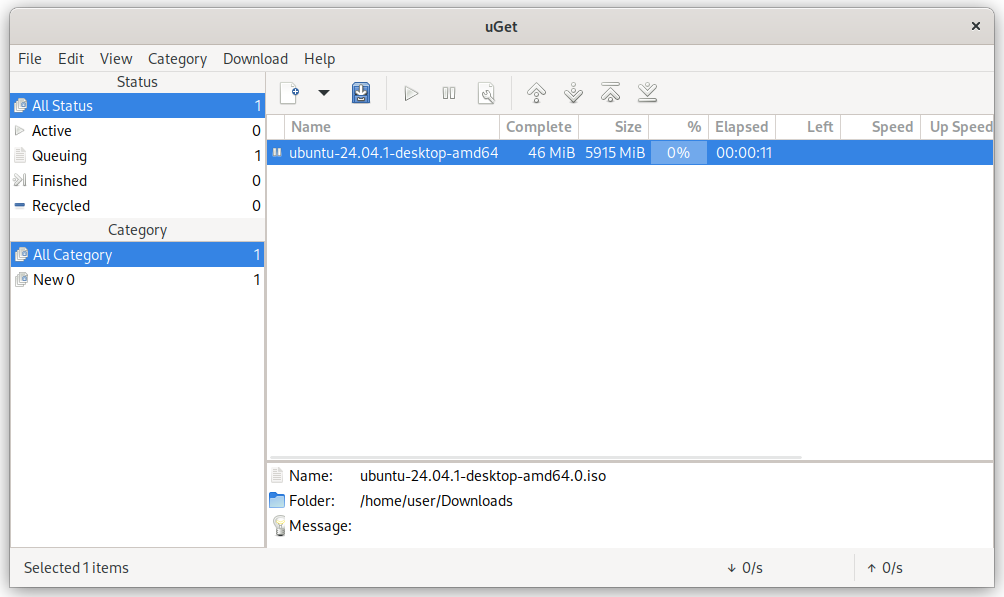Open download Properties wrench icon
The image size is (1004, 597).
pos(487,94)
